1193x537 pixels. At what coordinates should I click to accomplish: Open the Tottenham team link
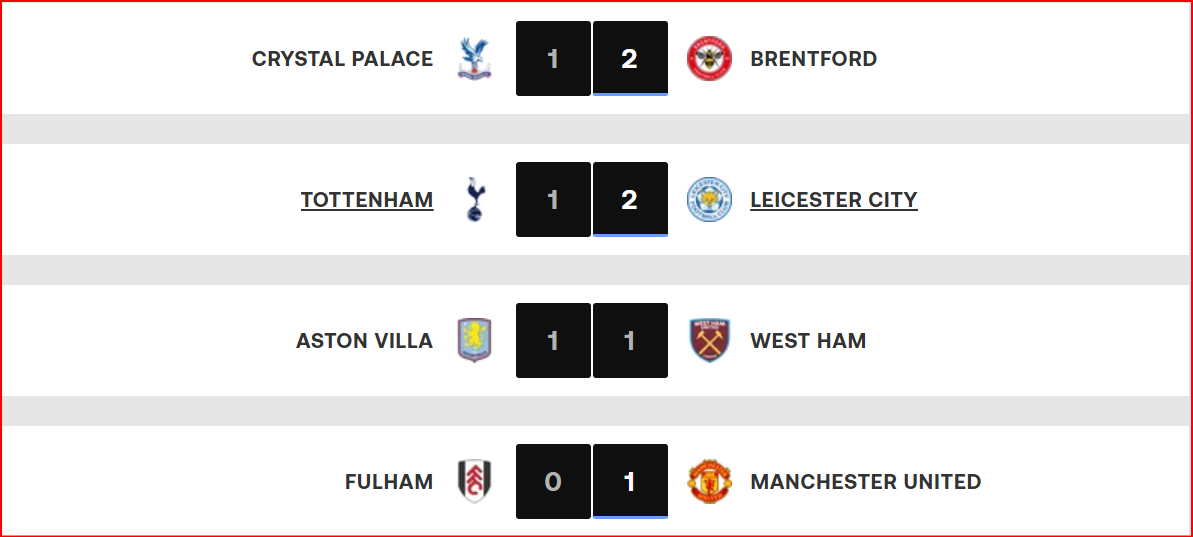pos(367,200)
